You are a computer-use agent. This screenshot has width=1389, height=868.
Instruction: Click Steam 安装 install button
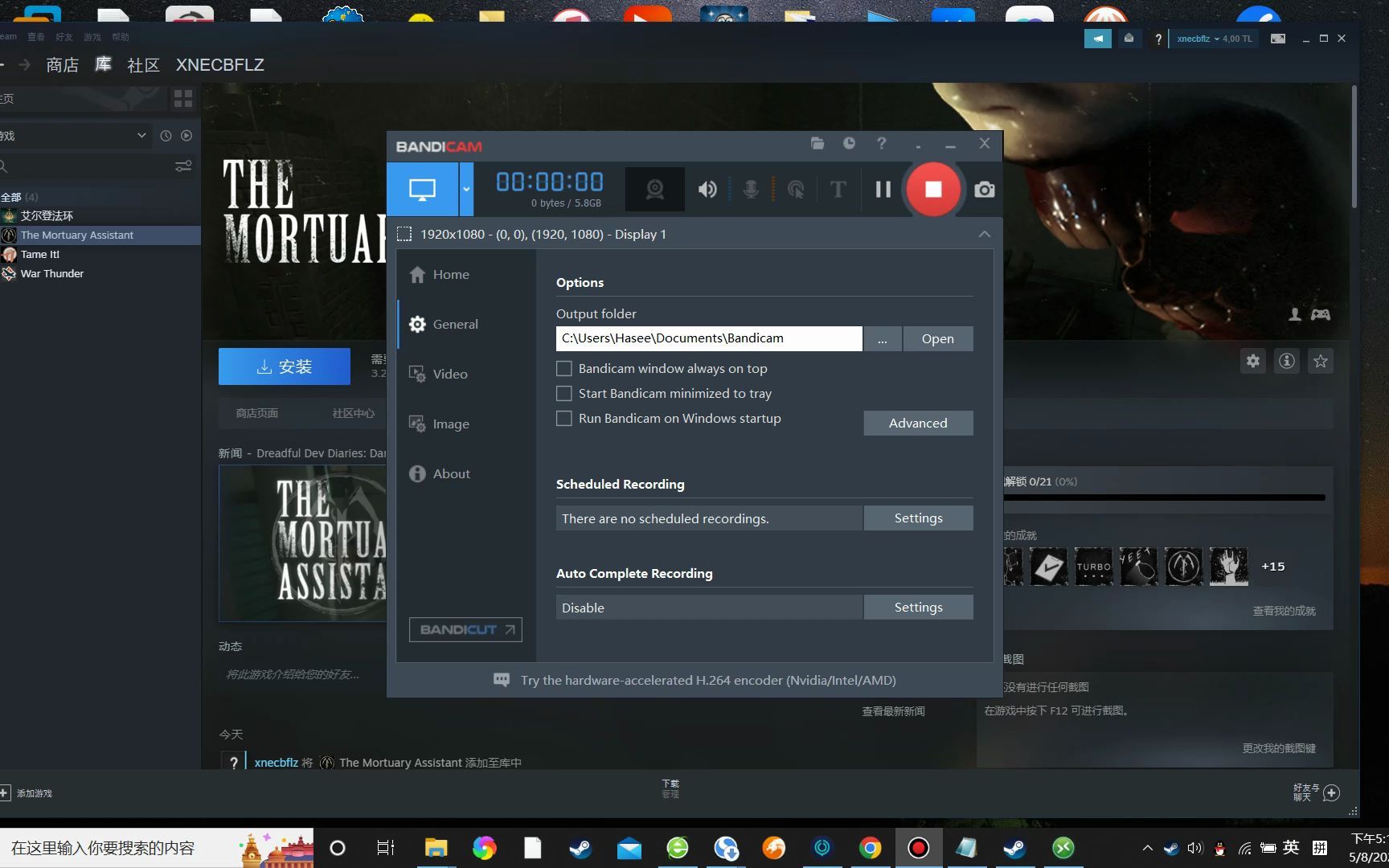click(285, 366)
